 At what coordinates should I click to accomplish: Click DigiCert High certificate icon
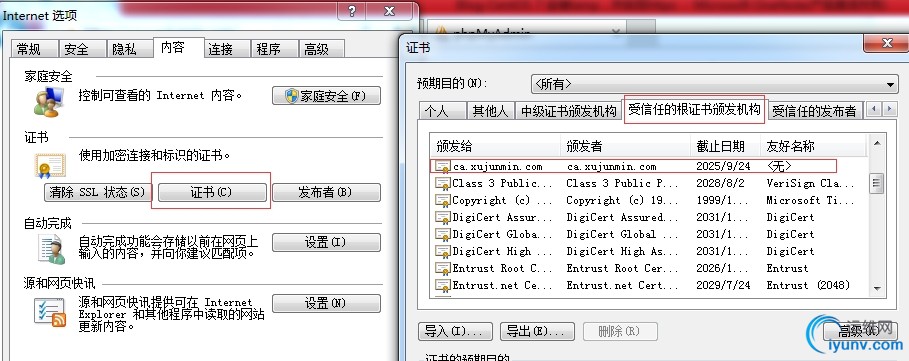pyautogui.click(x=443, y=251)
